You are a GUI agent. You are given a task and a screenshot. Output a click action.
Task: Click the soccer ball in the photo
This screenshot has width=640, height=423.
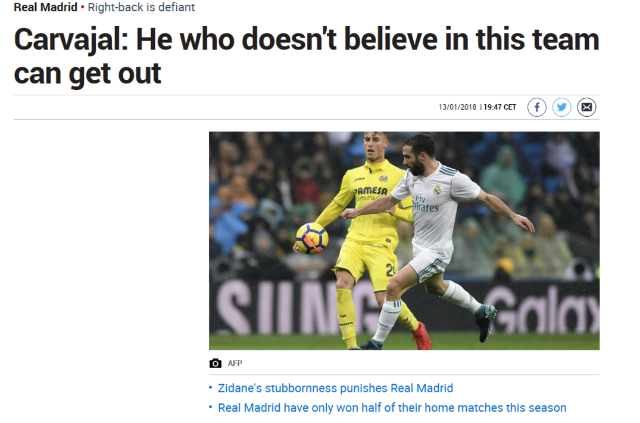pos(312,238)
